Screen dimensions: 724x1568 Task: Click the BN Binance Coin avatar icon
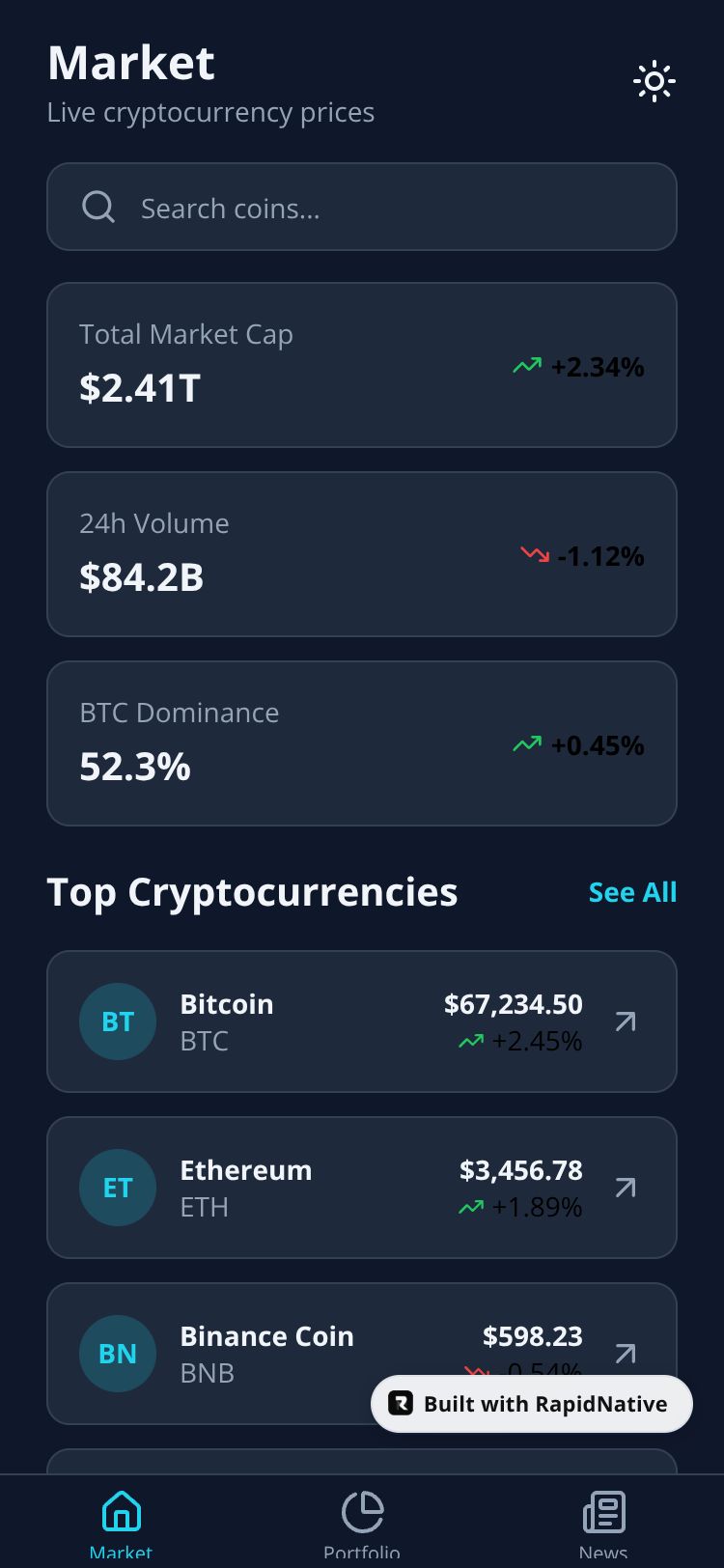pyautogui.click(x=118, y=1354)
